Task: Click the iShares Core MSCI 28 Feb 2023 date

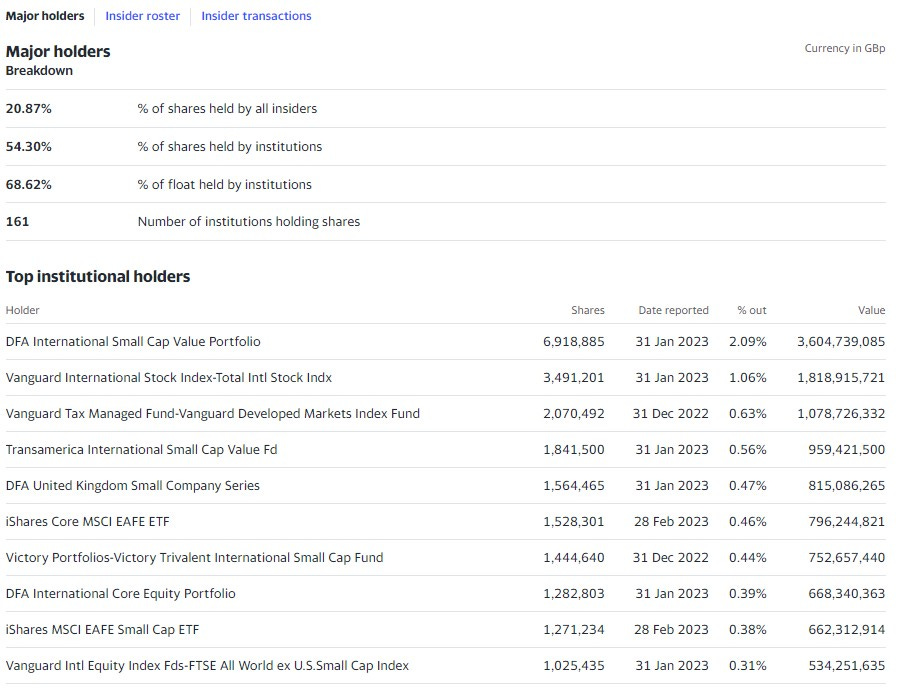Action: [671, 522]
